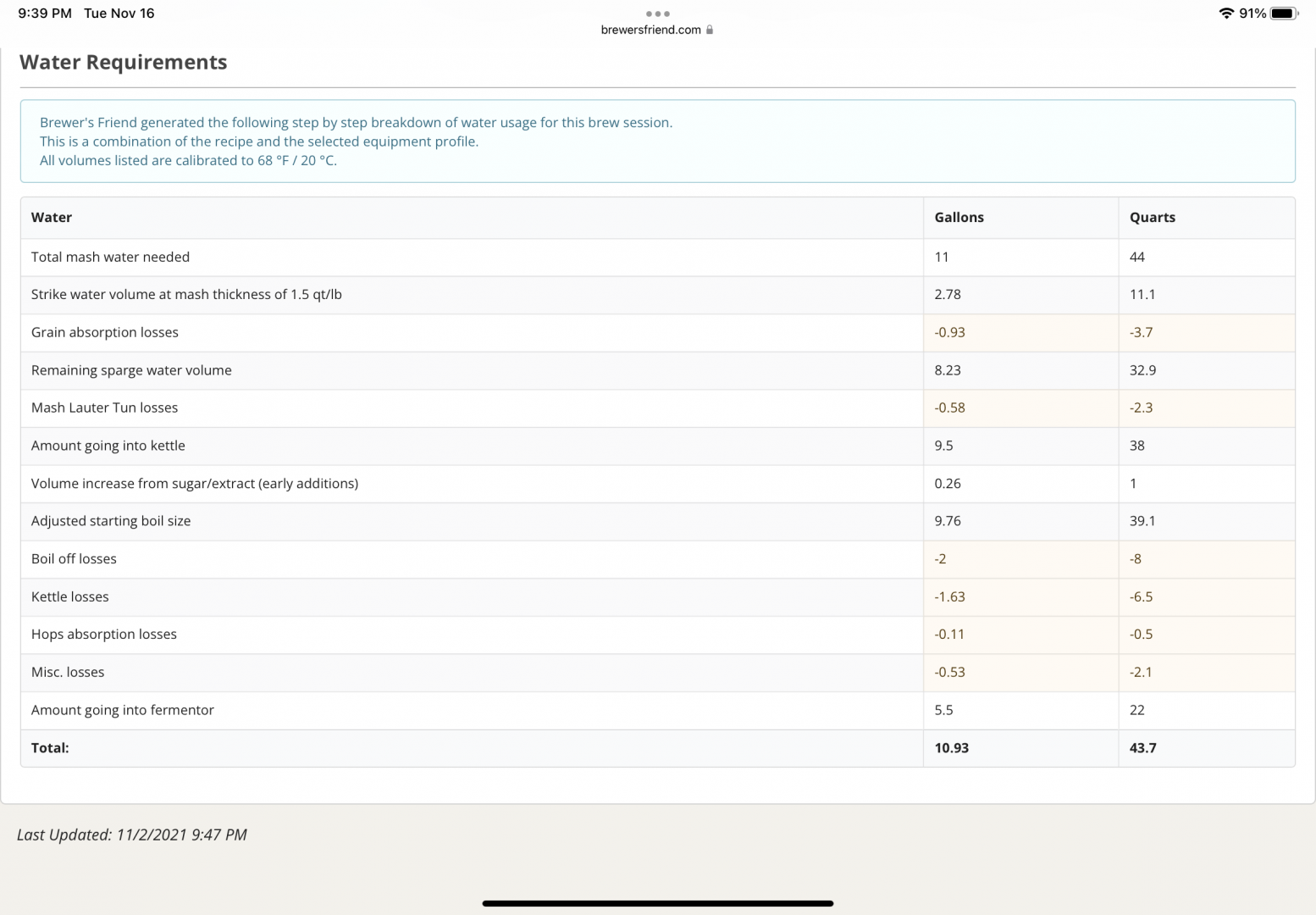Tap the battery indicator icon

1284,14
